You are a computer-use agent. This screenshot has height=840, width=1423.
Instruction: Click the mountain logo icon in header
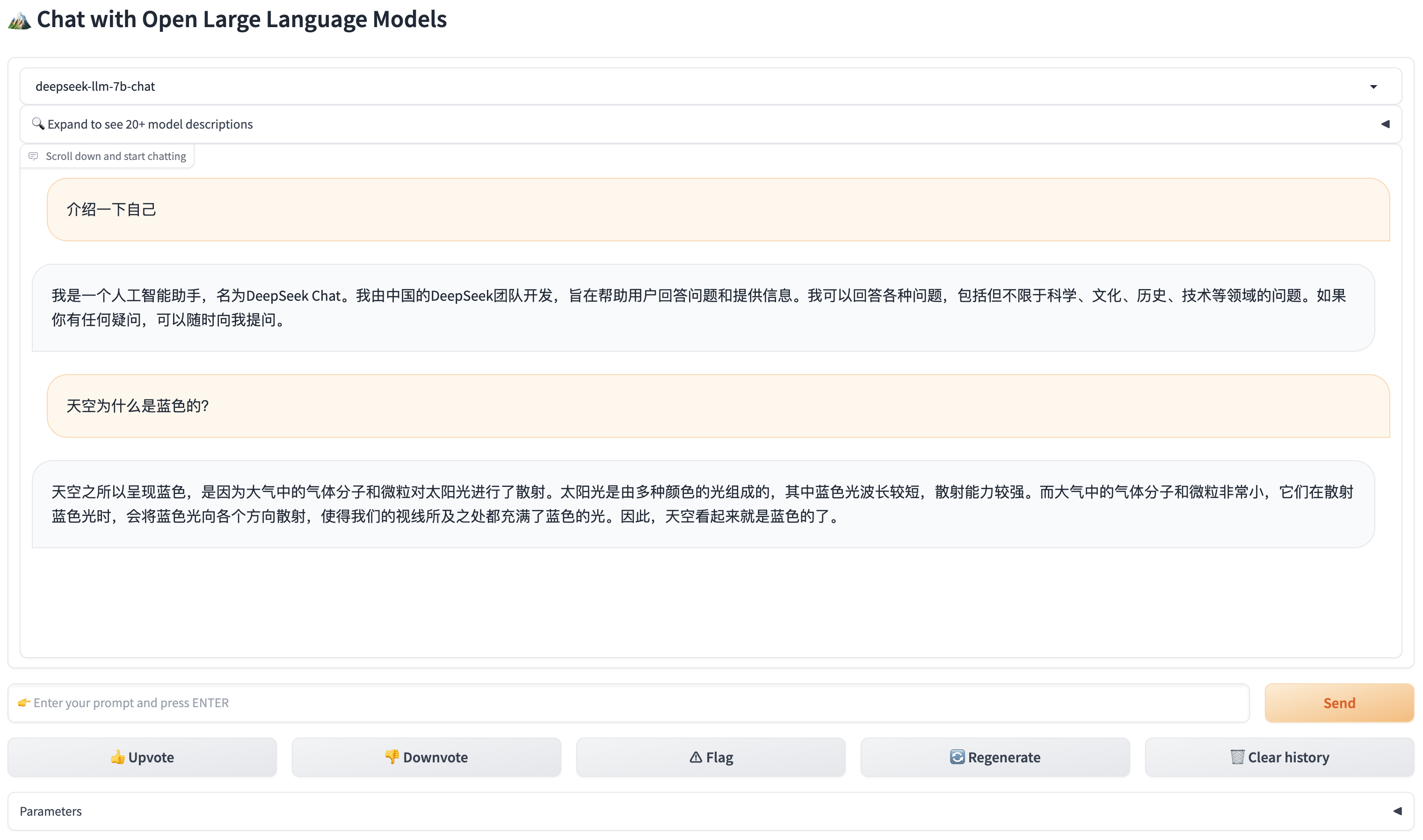pyautogui.click(x=19, y=21)
